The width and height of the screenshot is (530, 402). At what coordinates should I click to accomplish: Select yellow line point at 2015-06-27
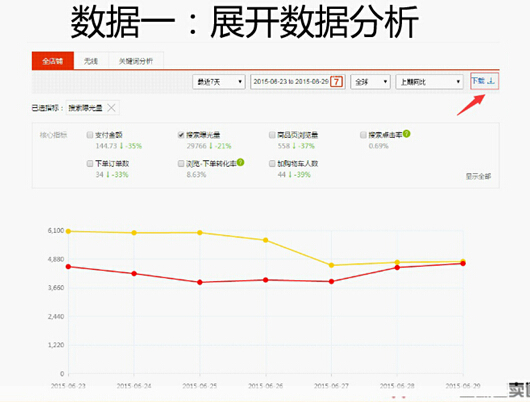[331, 265]
